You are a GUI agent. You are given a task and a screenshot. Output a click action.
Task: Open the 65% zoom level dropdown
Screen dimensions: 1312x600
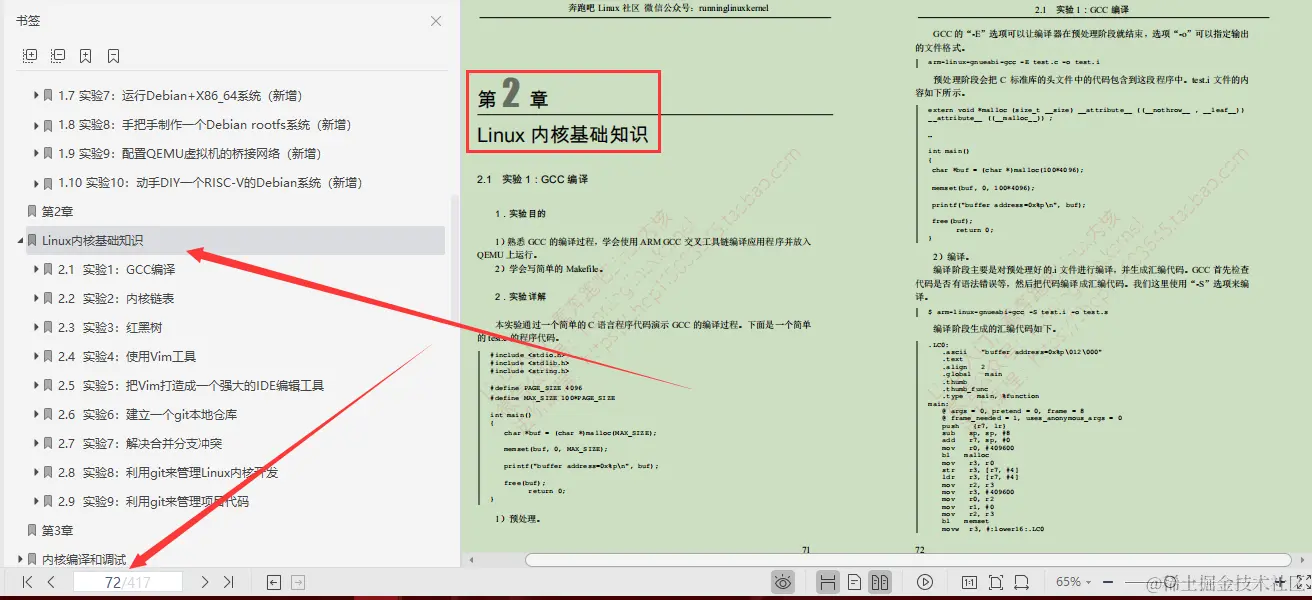[1075, 581]
